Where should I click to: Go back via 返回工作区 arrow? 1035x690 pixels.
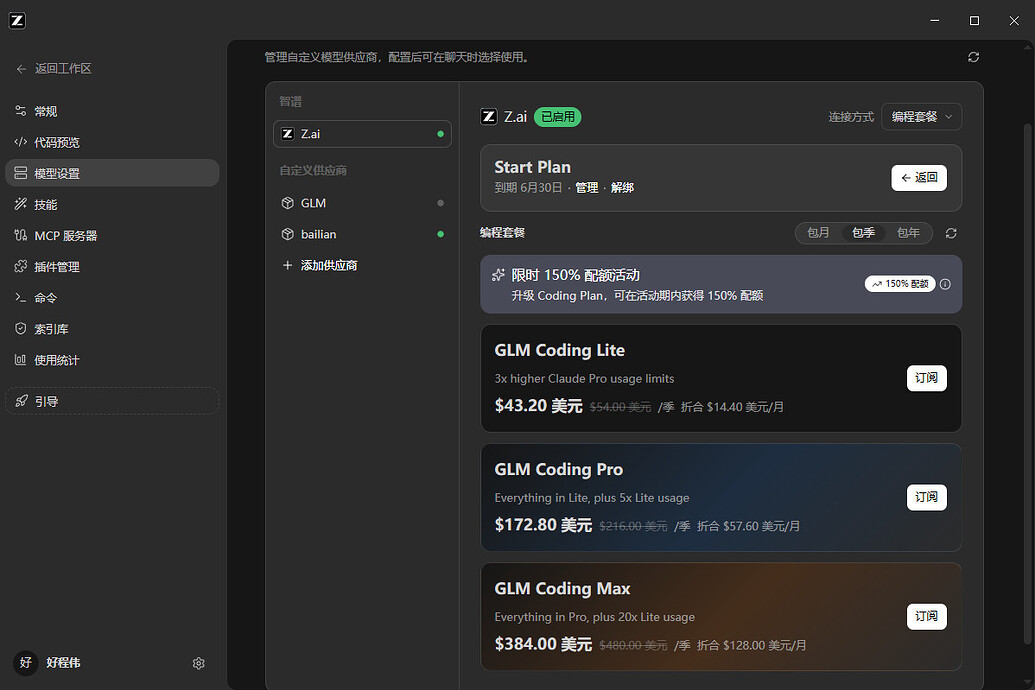tap(53, 69)
